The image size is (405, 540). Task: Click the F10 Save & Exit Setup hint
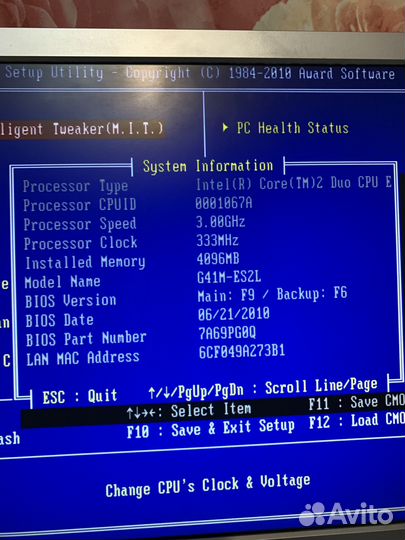pos(211,429)
